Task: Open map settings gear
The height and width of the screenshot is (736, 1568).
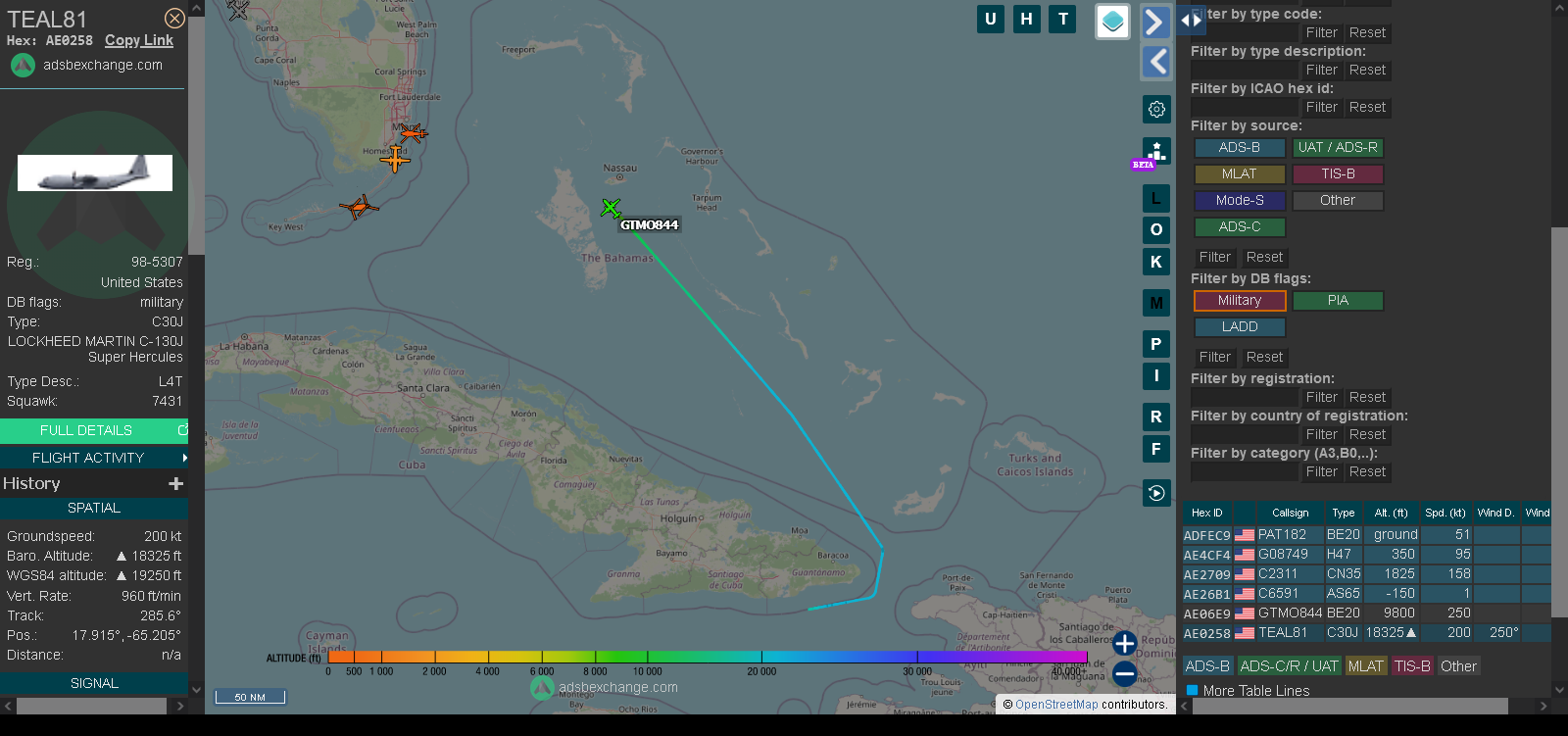Action: coord(1156,109)
